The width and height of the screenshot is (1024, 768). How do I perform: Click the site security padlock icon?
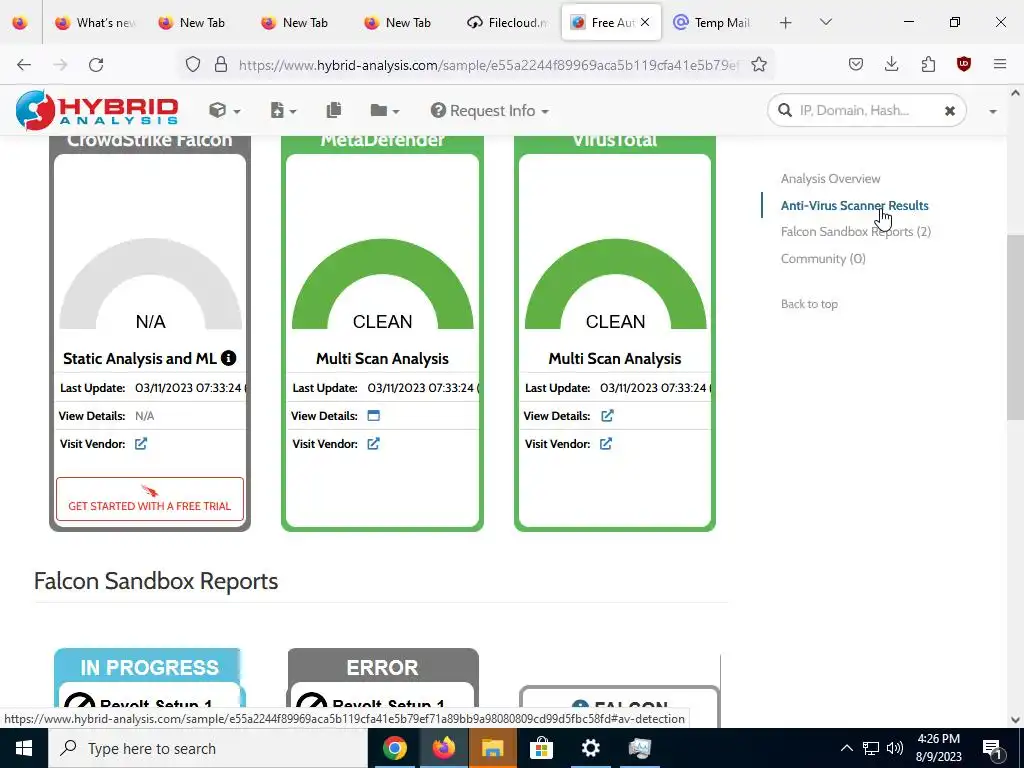tap(221, 65)
